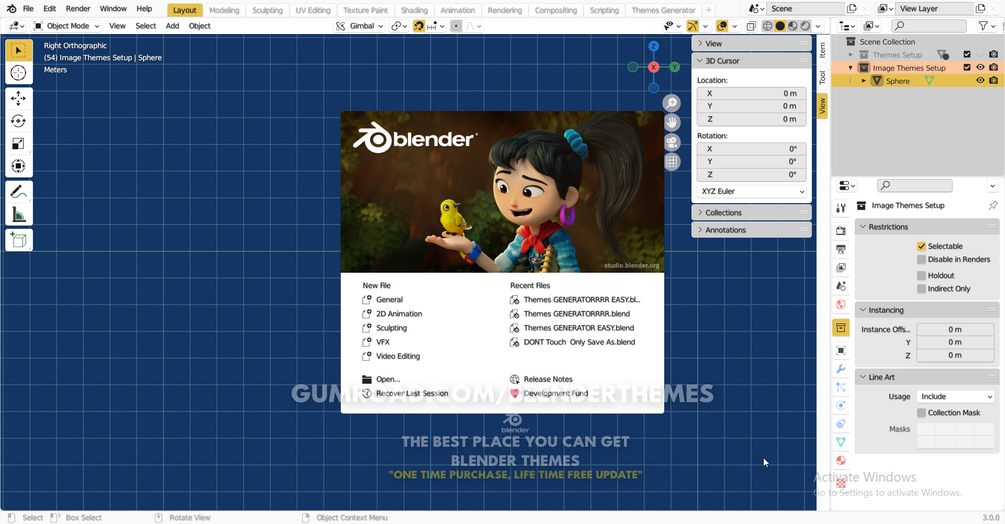Image resolution: width=1005 pixels, height=524 pixels.
Task: Switch to the Themes Generator workspace tab
Action: pyautogui.click(x=663, y=10)
